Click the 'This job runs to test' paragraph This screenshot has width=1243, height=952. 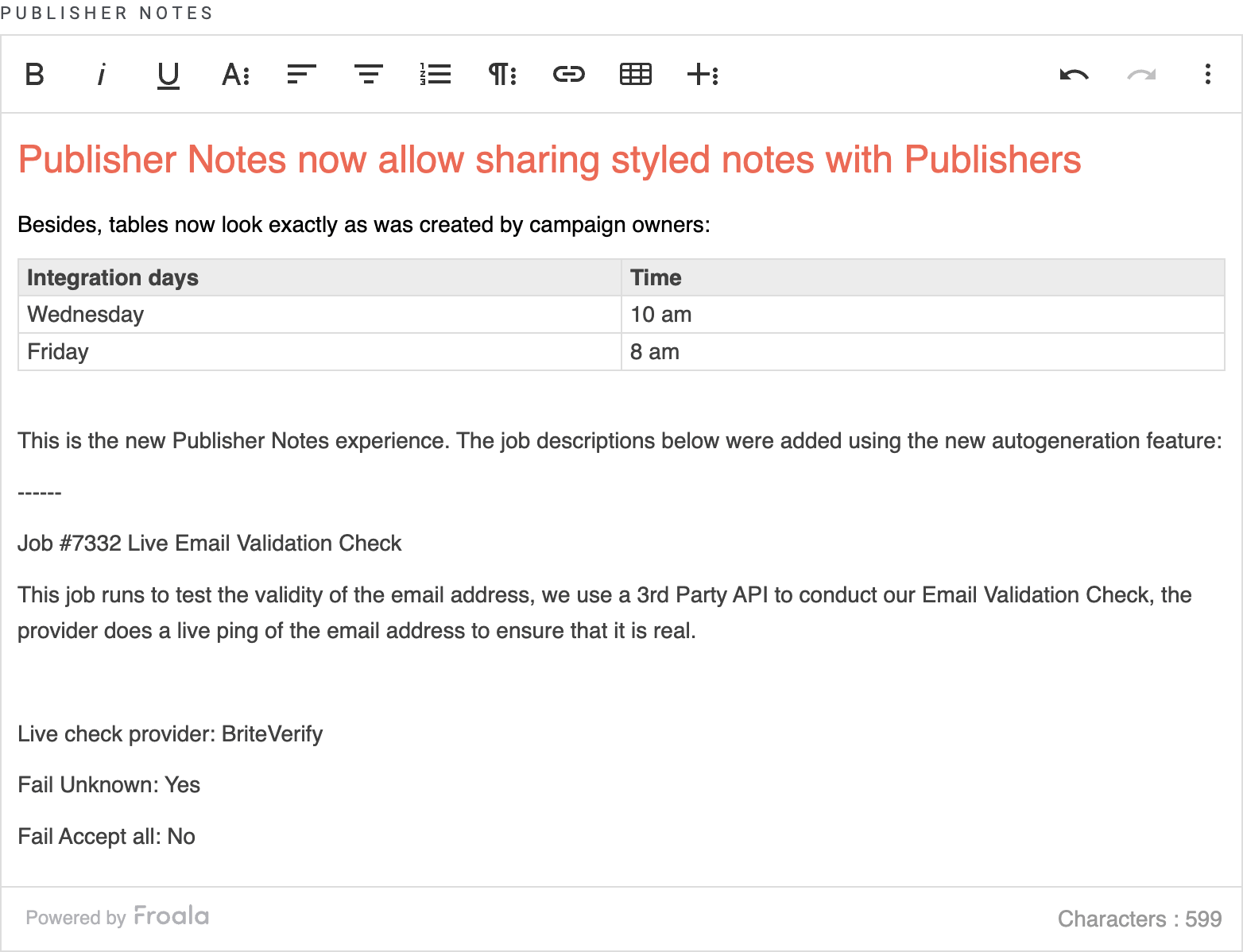point(604,613)
